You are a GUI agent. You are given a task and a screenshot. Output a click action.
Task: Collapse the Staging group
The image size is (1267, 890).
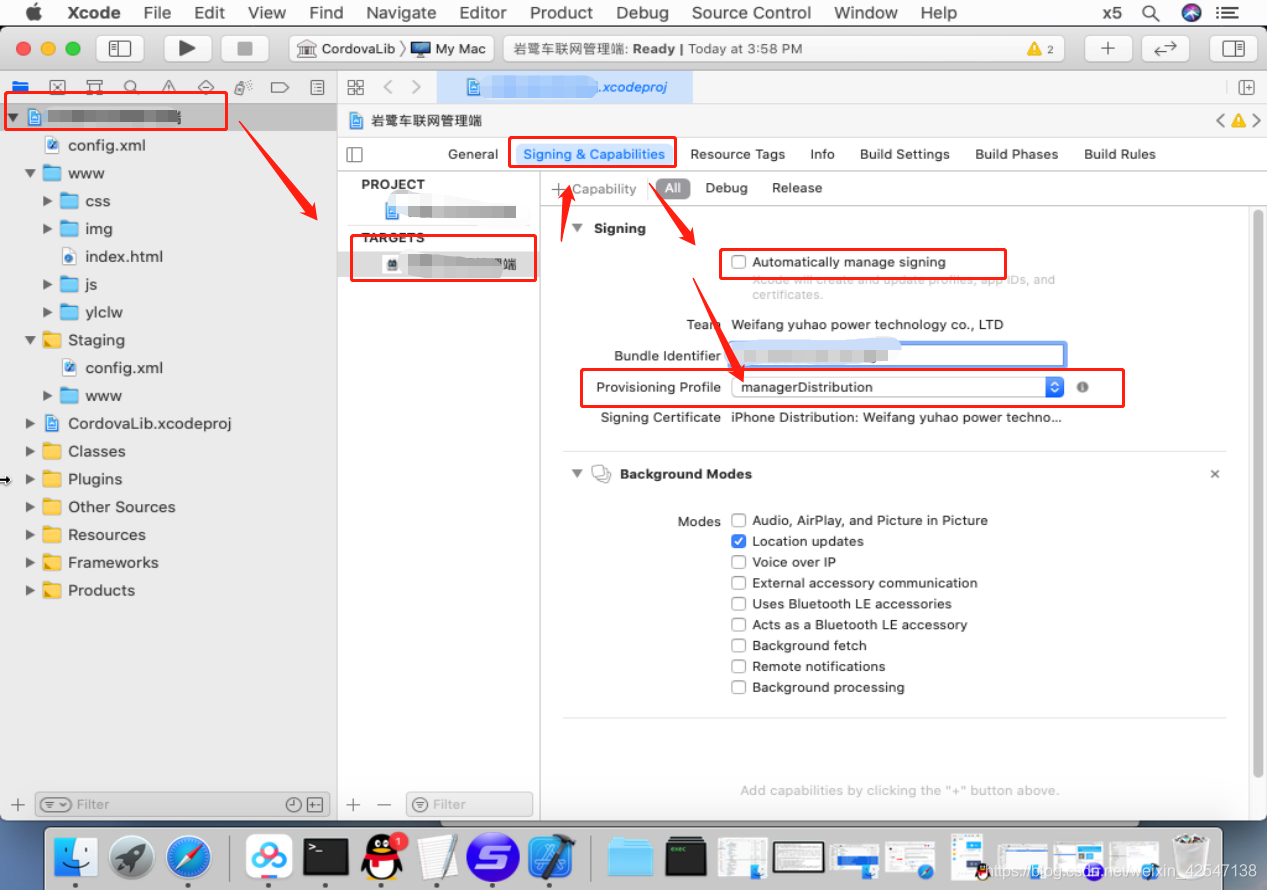click(30, 340)
